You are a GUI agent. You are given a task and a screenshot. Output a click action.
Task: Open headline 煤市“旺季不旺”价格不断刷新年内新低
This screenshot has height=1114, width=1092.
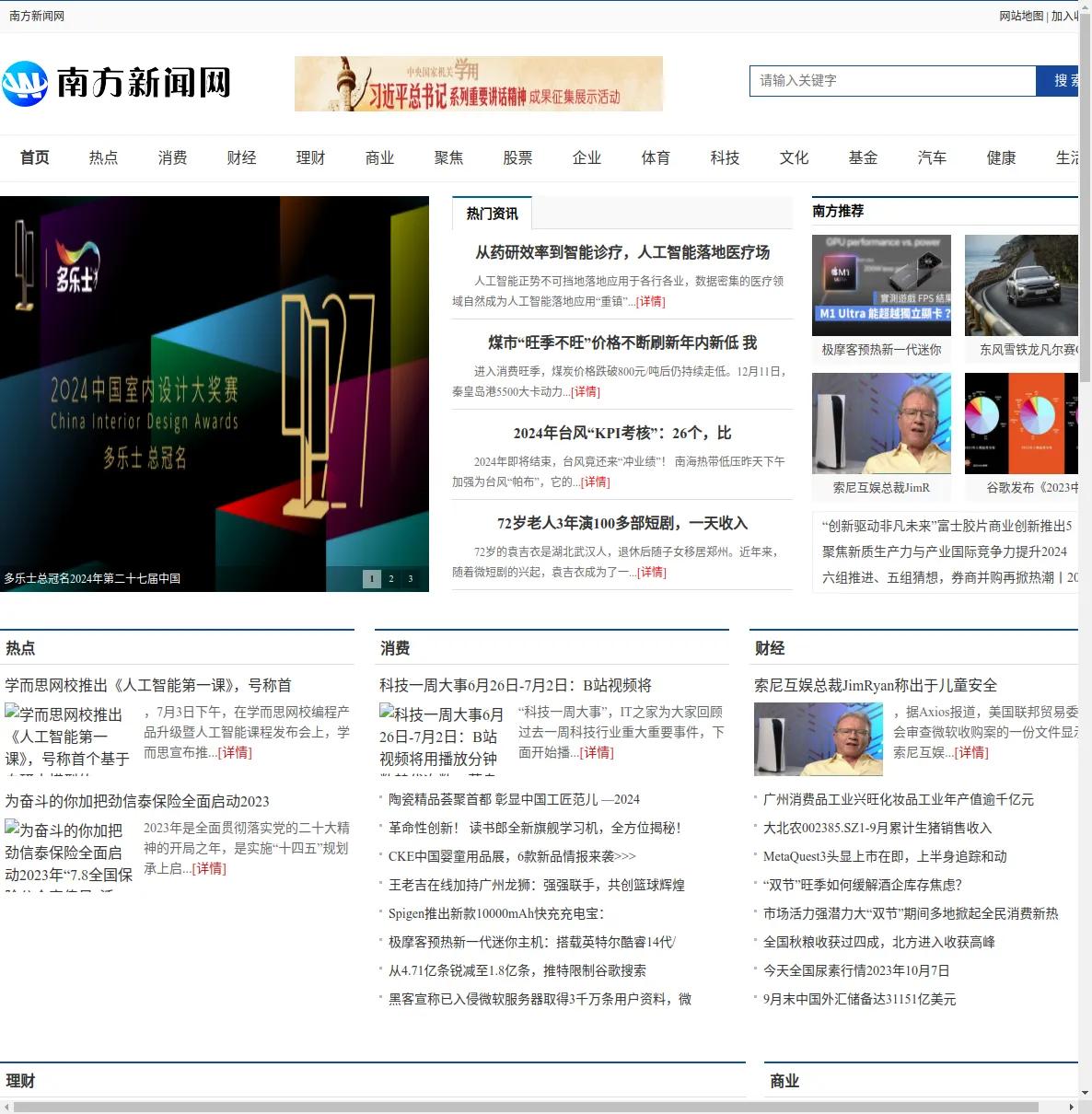click(622, 342)
